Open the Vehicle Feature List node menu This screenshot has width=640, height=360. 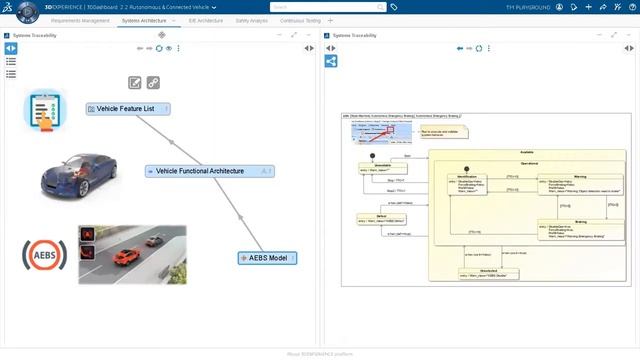[167, 109]
